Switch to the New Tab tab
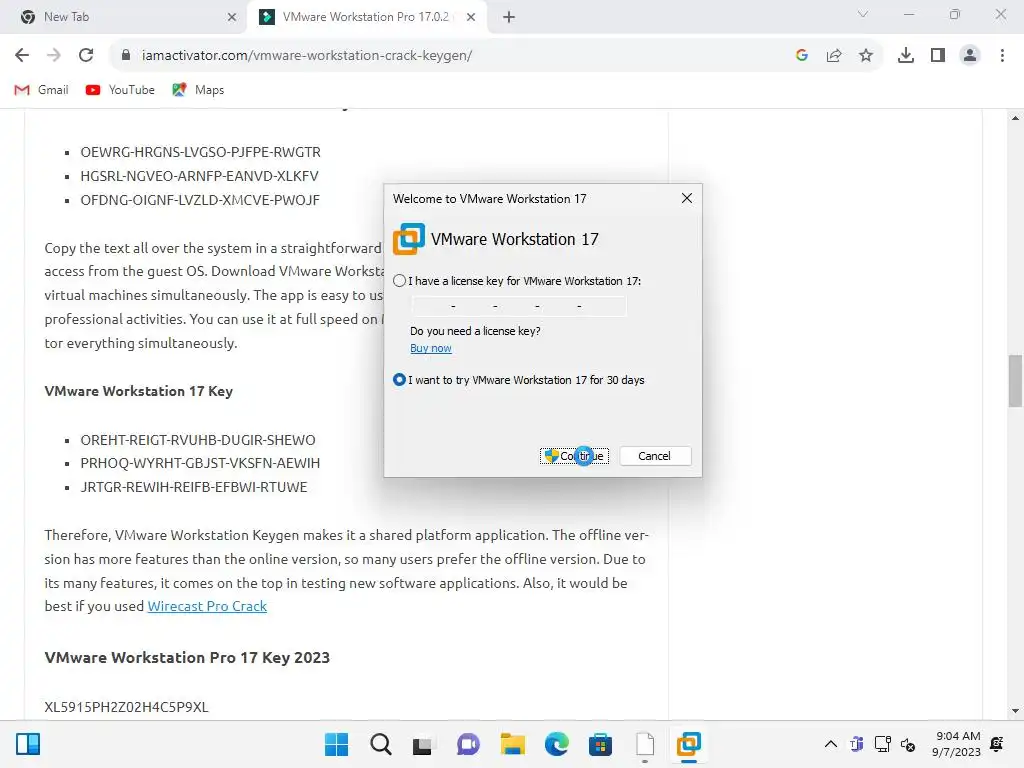This screenshot has width=1024, height=768. [124, 17]
